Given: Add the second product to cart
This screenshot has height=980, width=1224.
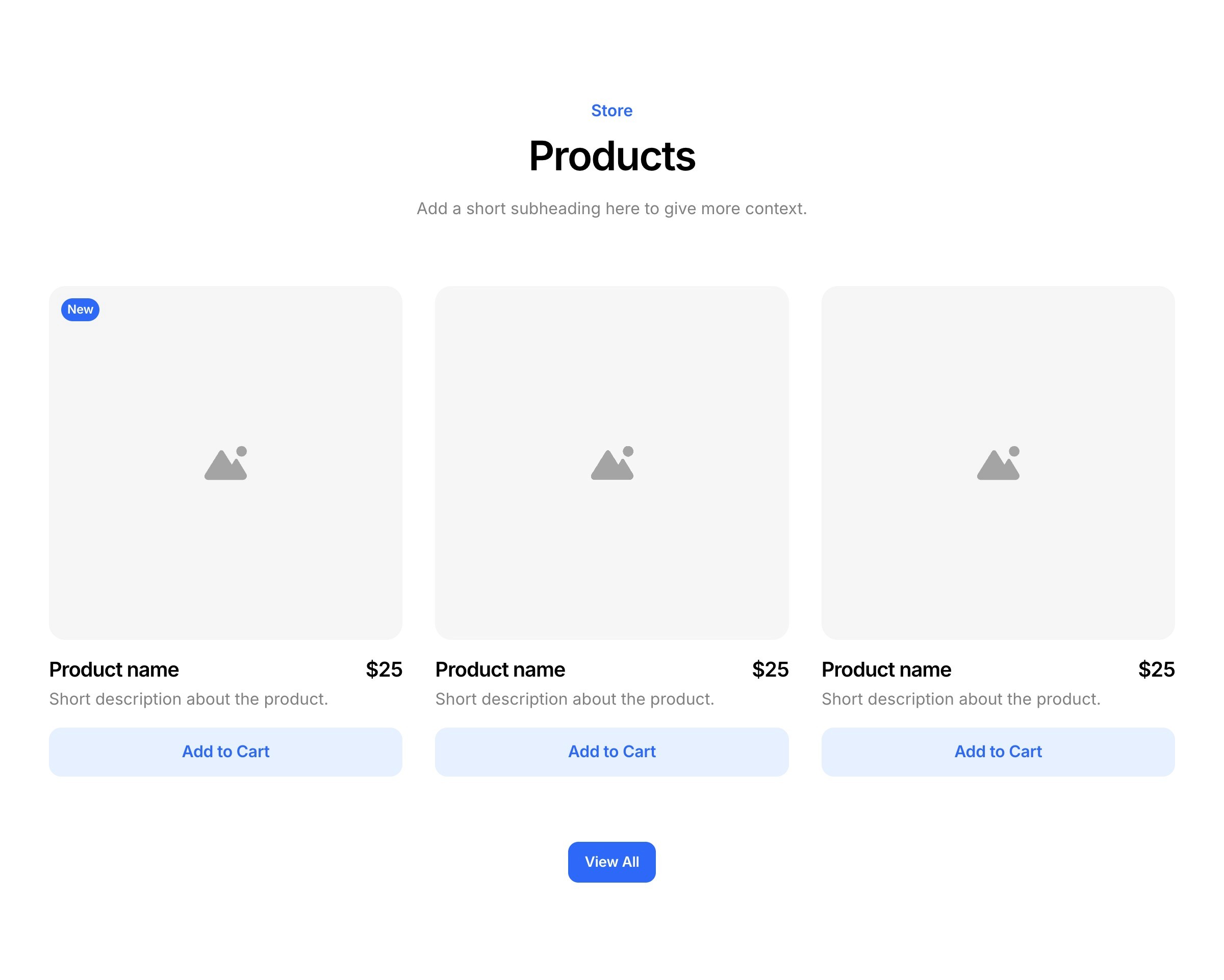Looking at the screenshot, I should [x=611, y=751].
